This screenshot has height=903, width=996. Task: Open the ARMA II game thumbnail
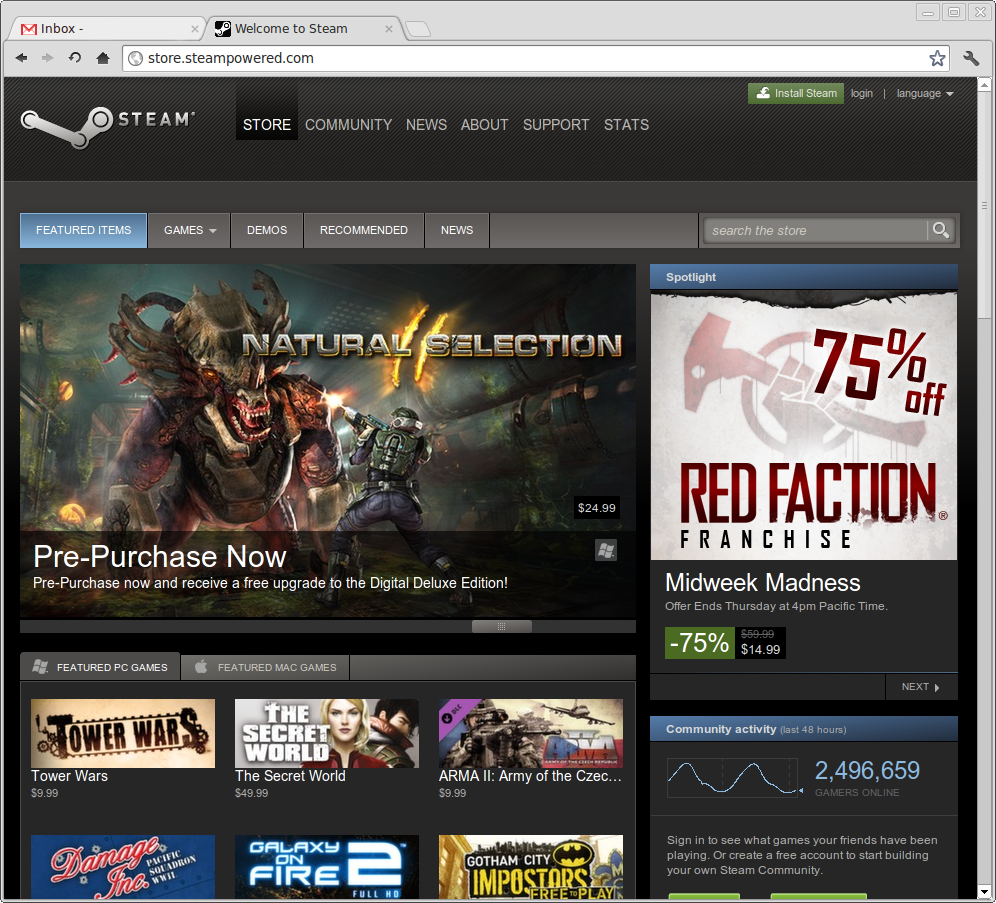(531, 733)
